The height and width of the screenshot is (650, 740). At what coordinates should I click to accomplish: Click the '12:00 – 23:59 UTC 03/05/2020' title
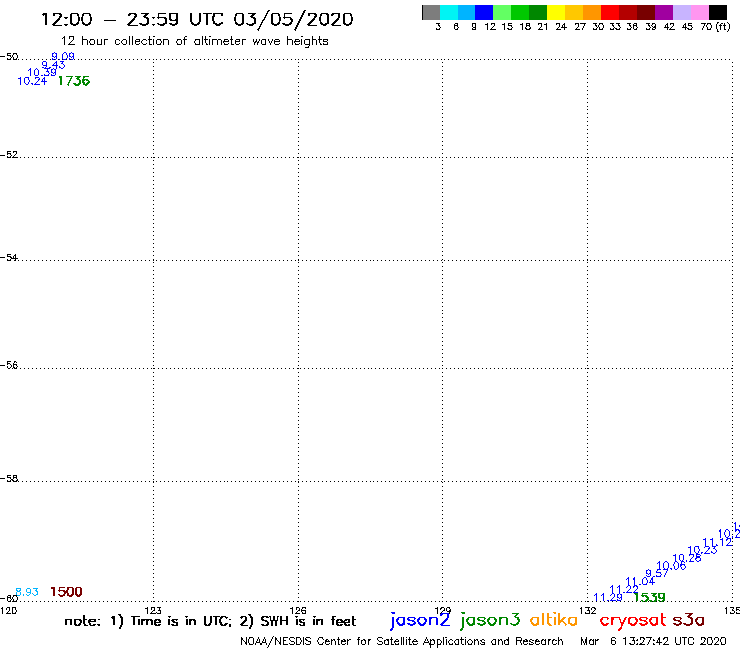click(x=197, y=19)
